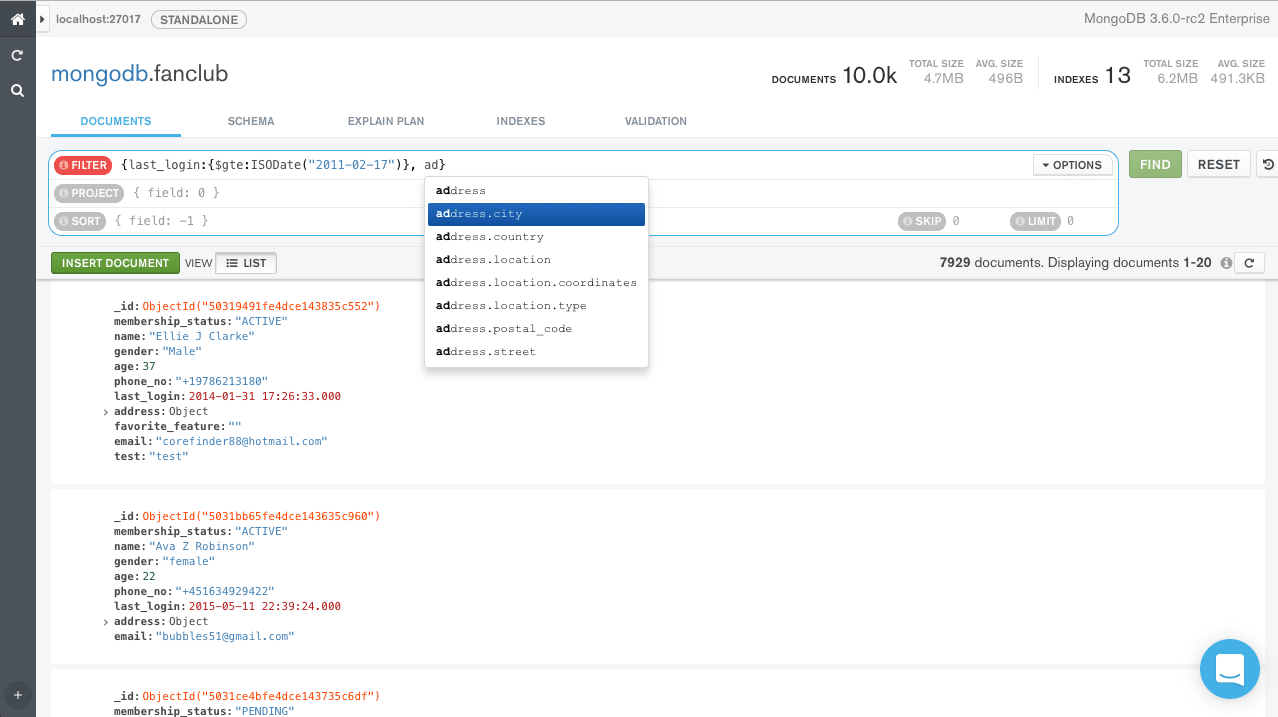This screenshot has height=717, width=1278.
Task: Click ObjectId 5031bb65fe4dce143635c960
Action: pyautogui.click(x=261, y=516)
